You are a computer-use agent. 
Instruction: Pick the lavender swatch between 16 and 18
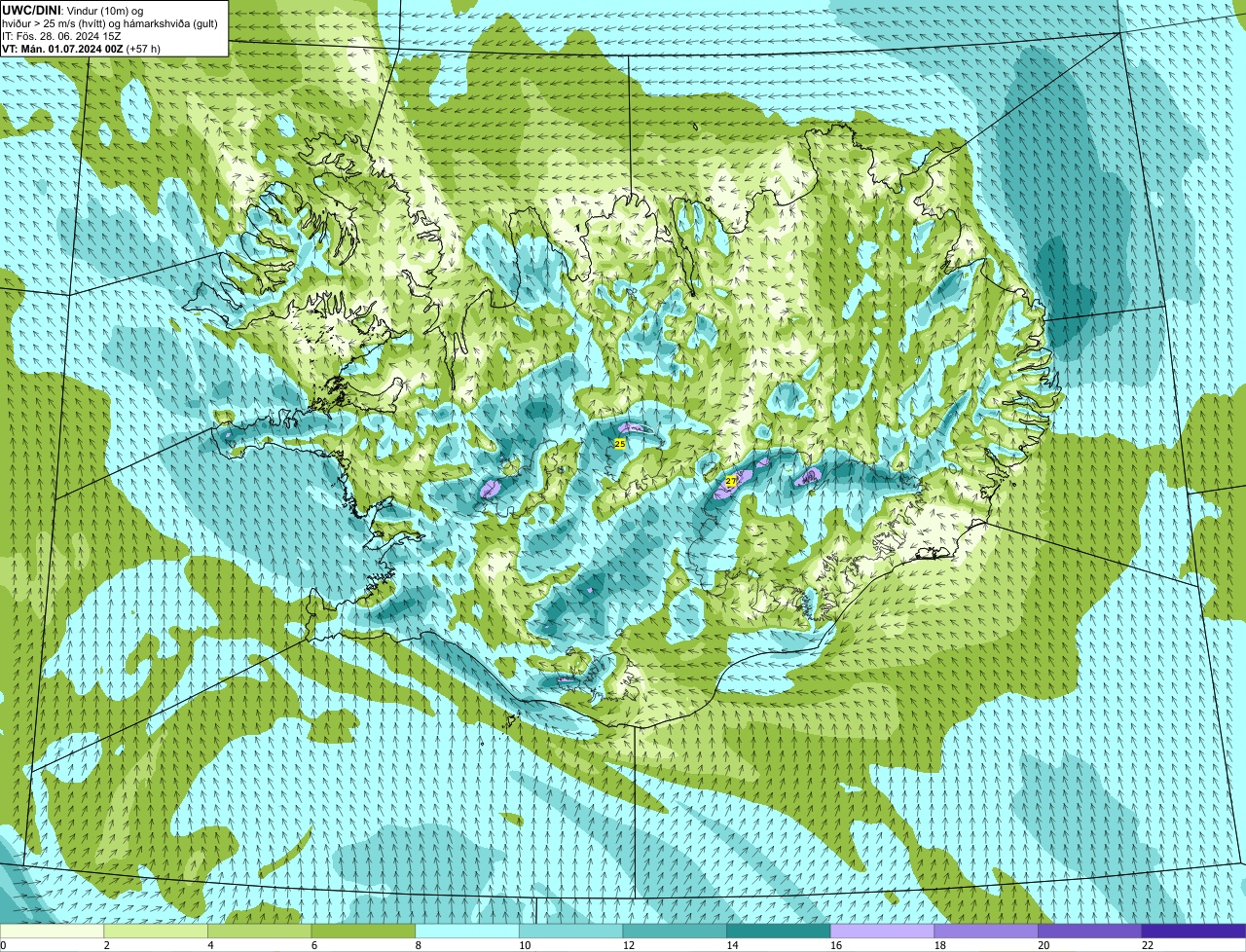tap(882, 931)
